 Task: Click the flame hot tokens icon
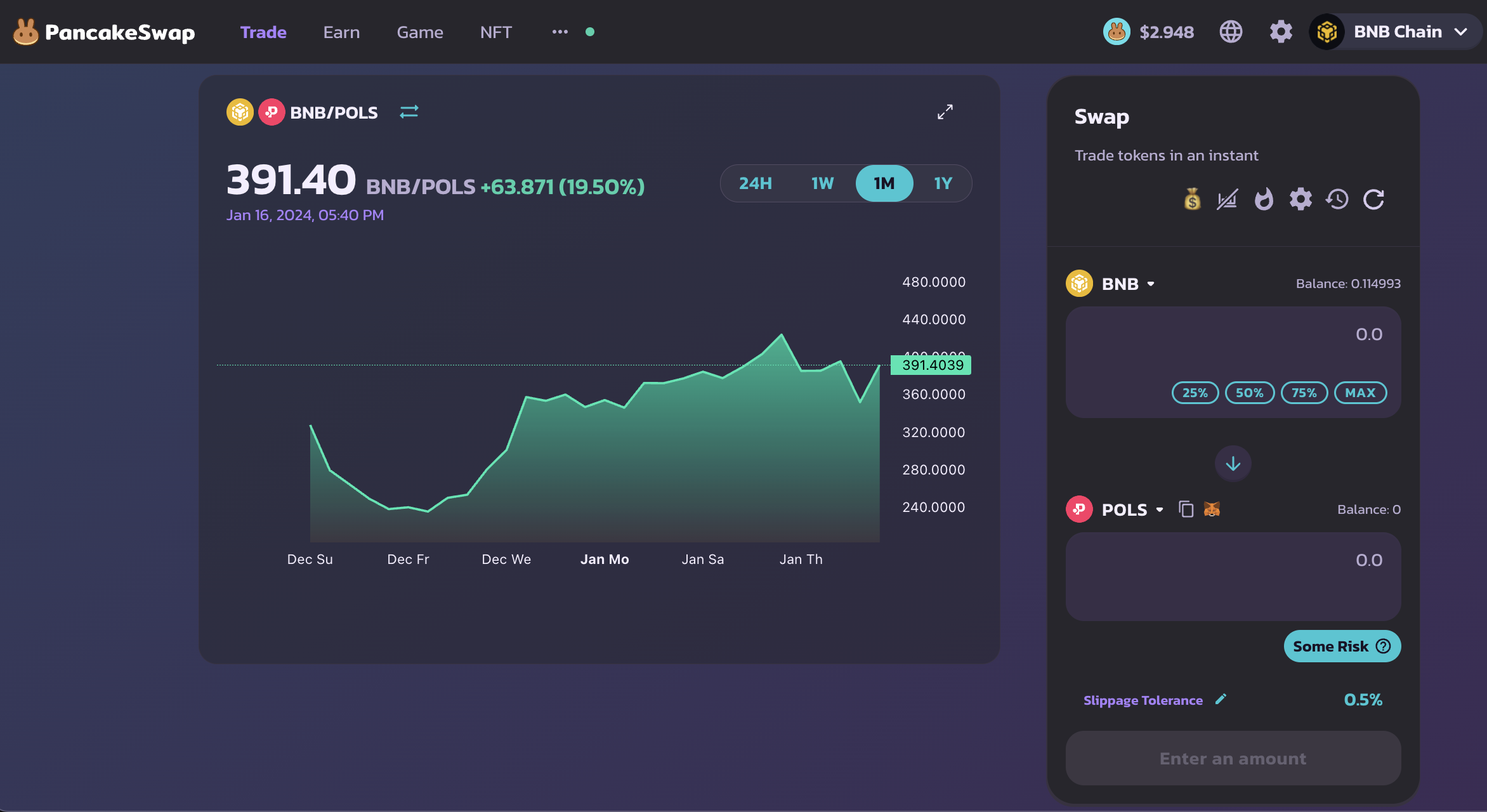click(x=1263, y=200)
